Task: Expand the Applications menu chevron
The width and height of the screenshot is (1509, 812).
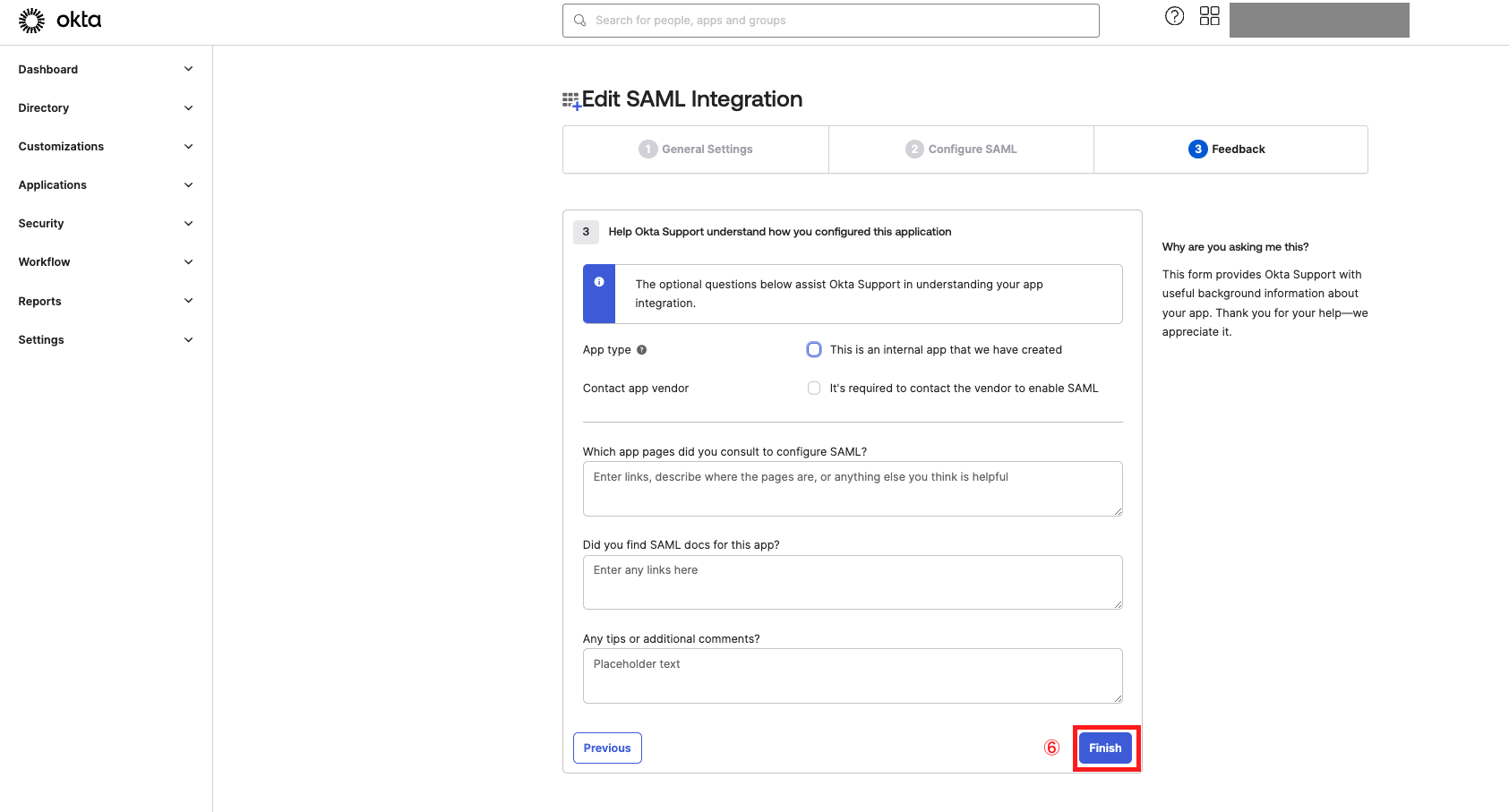Action: pos(188,185)
